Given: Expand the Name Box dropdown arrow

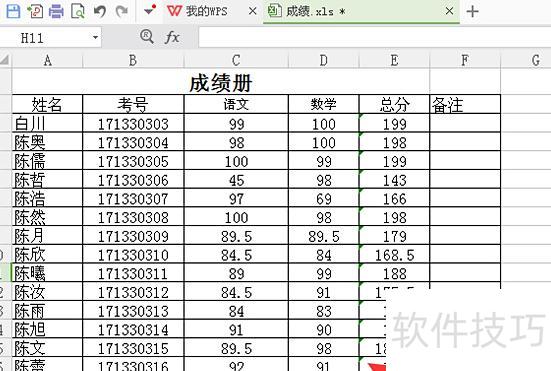Looking at the screenshot, I should (x=95, y=37).
